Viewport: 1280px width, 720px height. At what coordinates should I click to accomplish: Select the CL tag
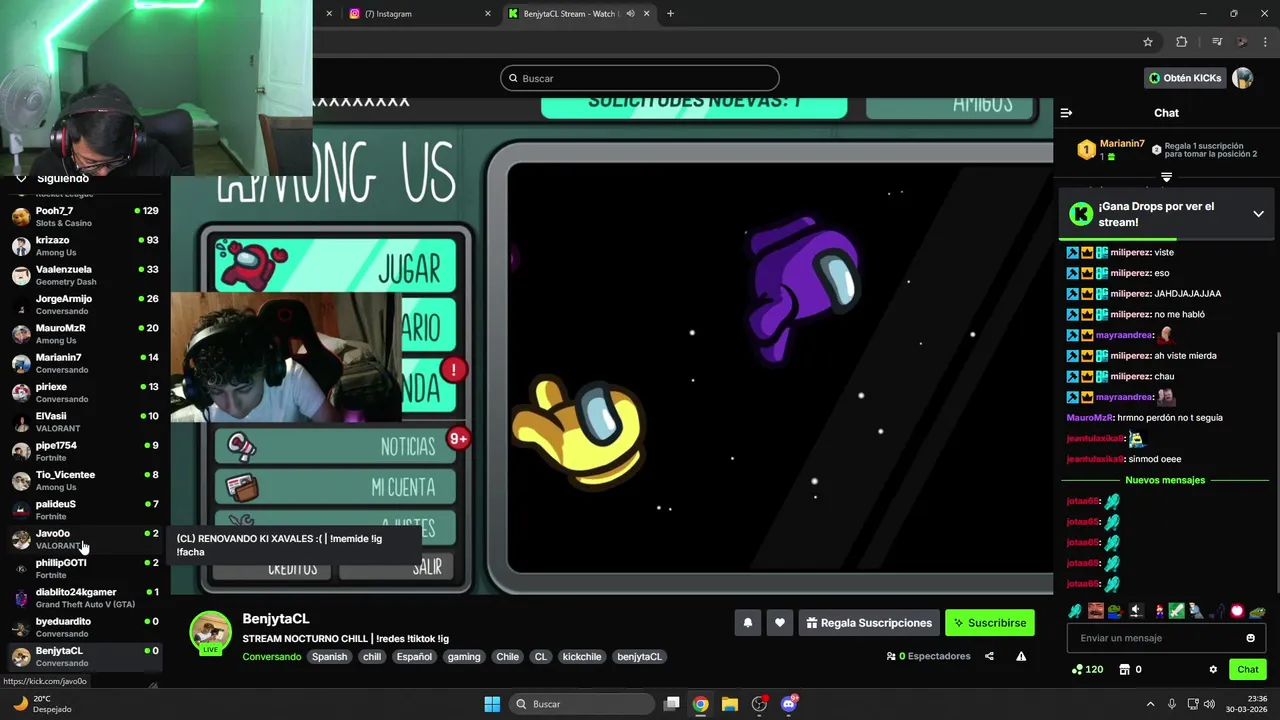[541, 657]
